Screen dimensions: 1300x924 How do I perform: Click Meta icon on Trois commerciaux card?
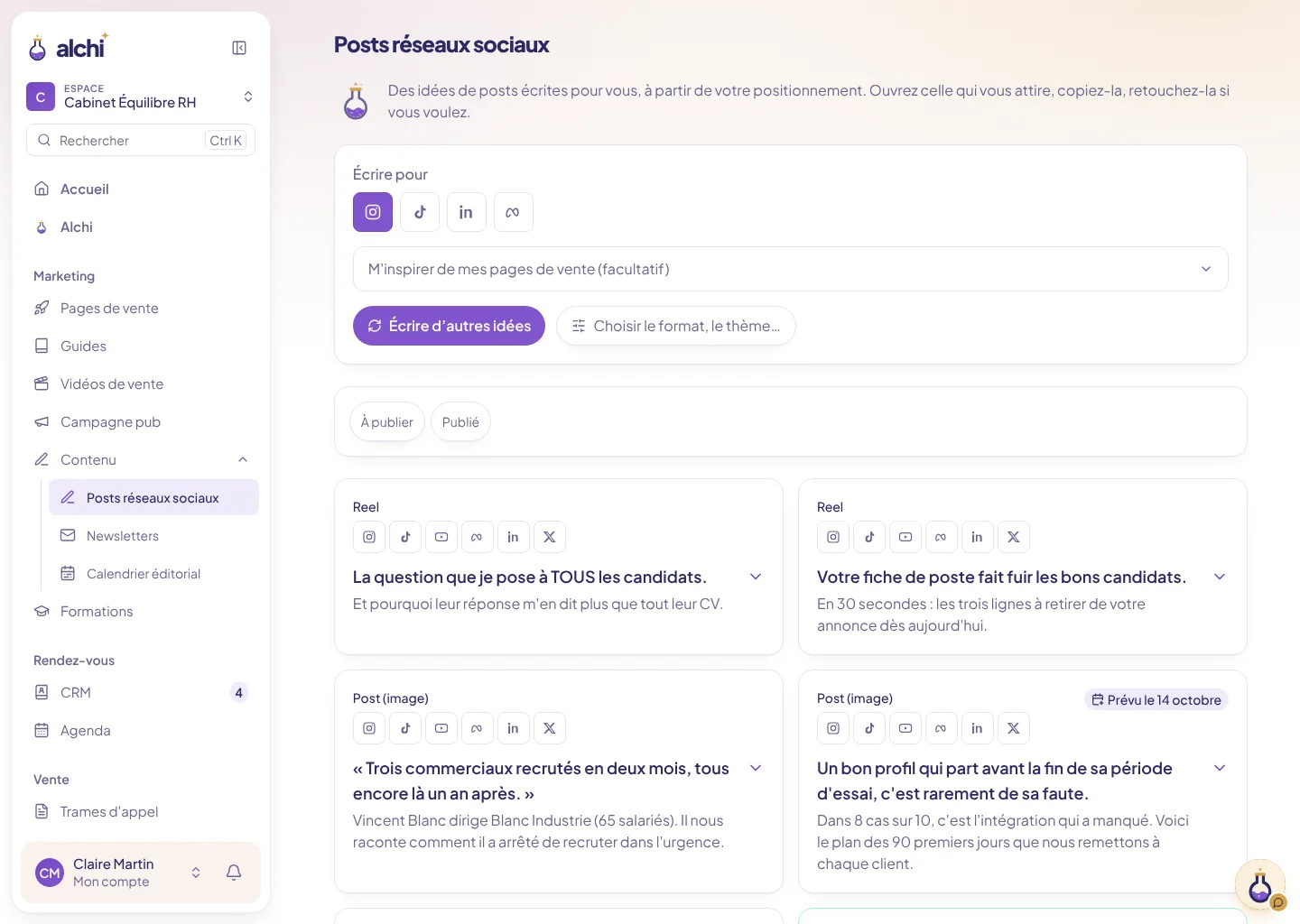(x=478, y=728)
